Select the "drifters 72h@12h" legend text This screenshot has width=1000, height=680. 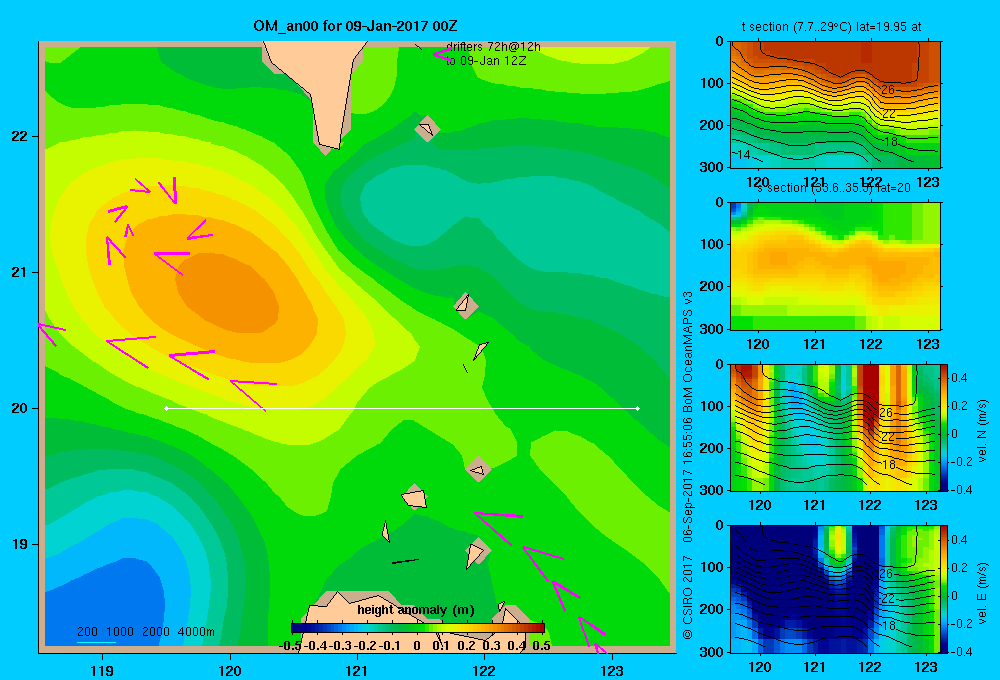click(493, 47)
